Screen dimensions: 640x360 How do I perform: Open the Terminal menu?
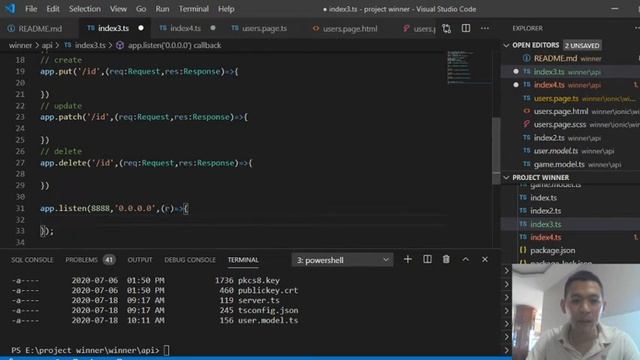pyautogui.click(x=193, y=9)
